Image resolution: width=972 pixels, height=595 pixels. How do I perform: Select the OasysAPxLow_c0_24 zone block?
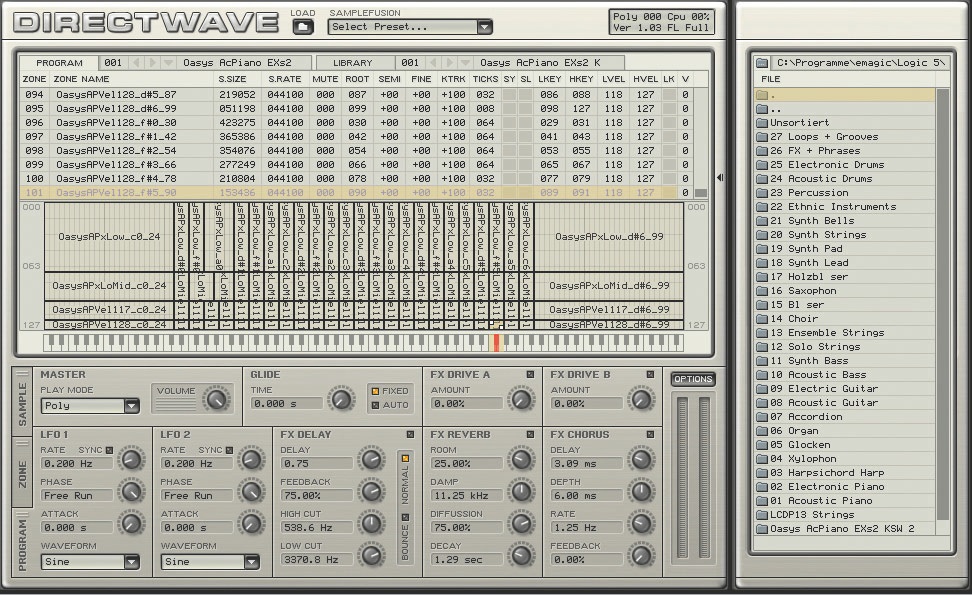109,237
